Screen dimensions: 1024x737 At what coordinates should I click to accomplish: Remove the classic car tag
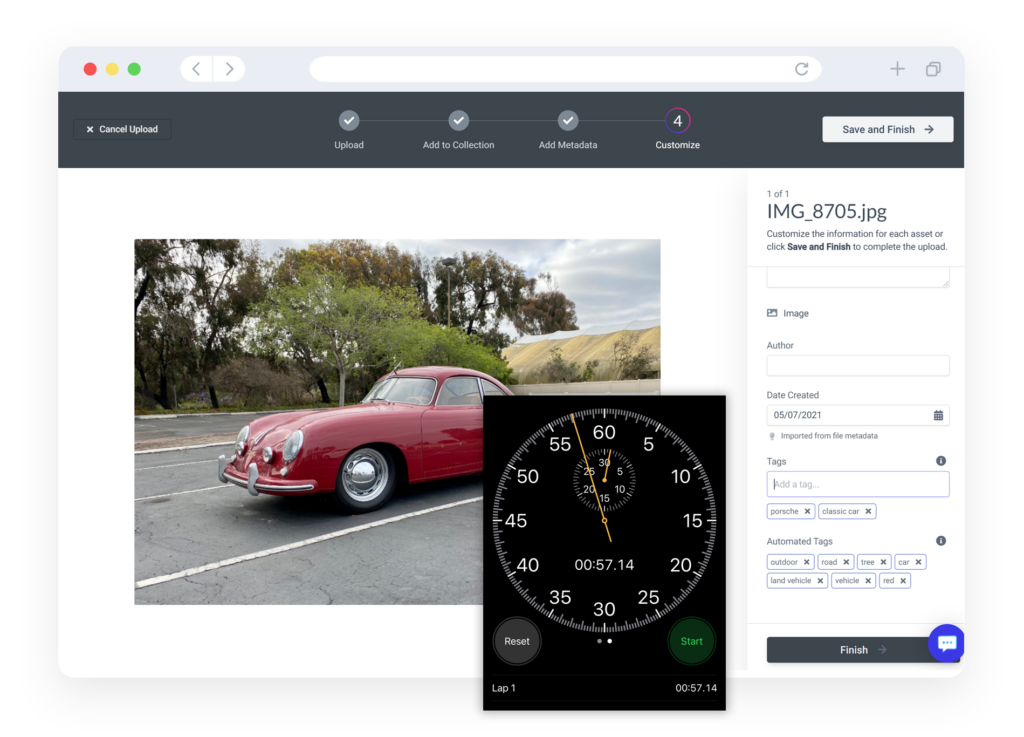868,511
